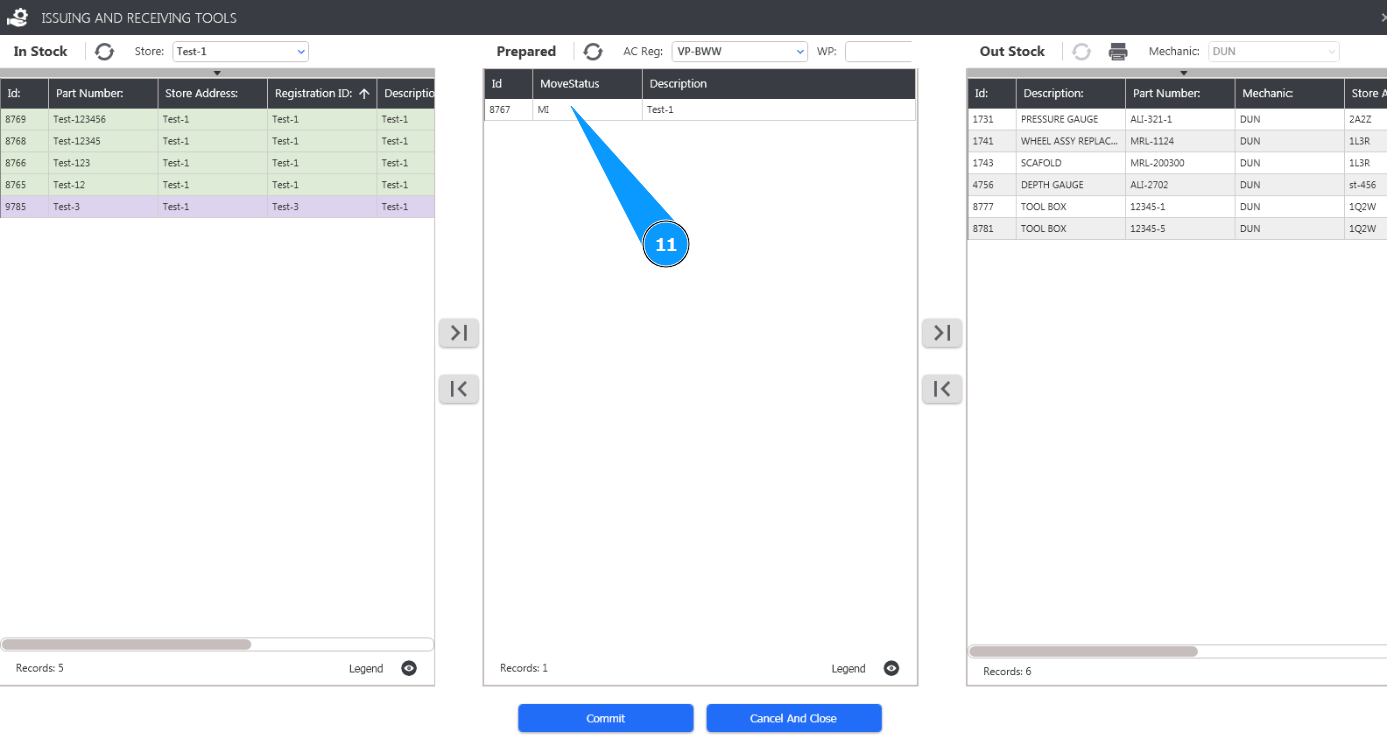The image size is (1387, 739).
Task: Click the Issuing and Receiving Tools app icon
Action: click(17, 17)
